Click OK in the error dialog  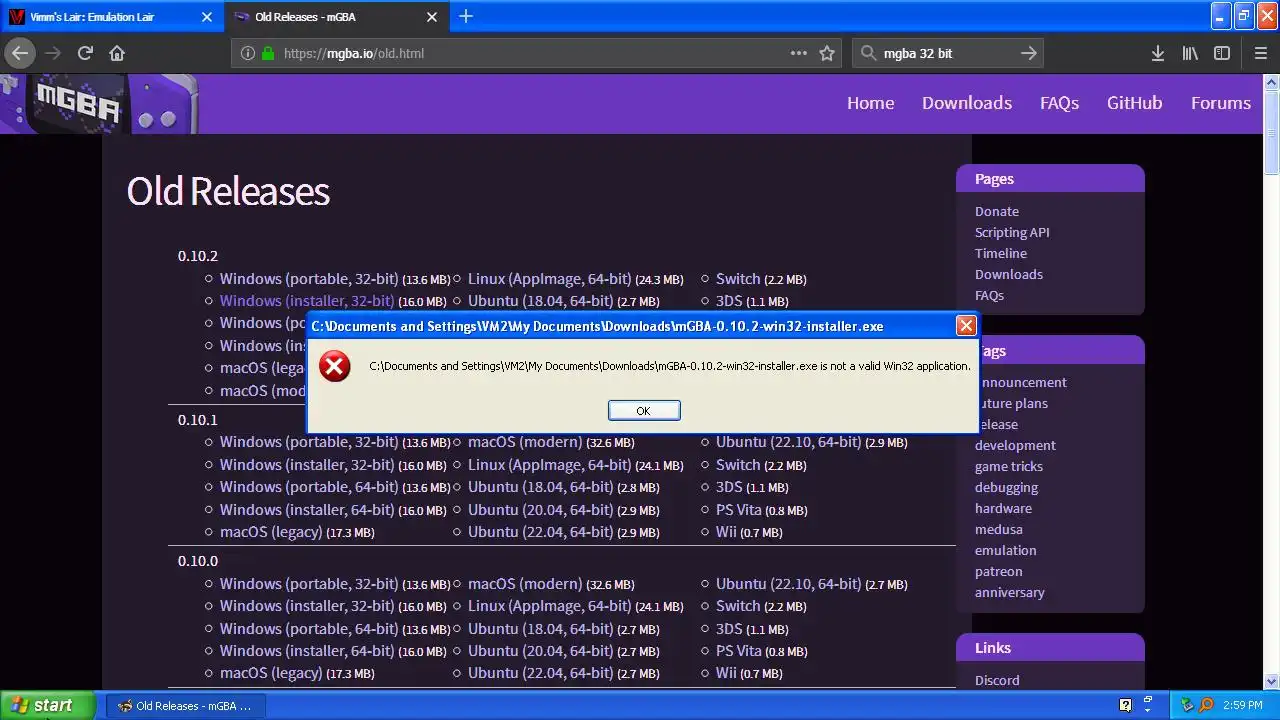coord(644,411)
